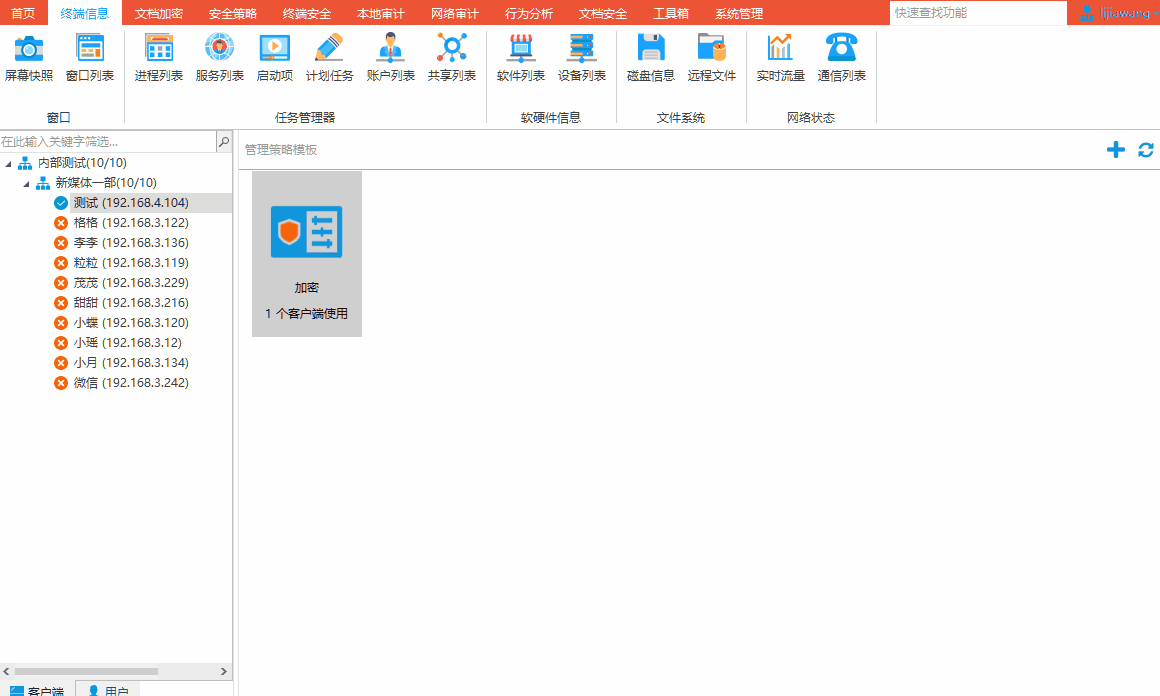1160x696 pixels.
Task: Select the 计划任务 scheduled tasks icon
Action: click(x=329, y=48)
